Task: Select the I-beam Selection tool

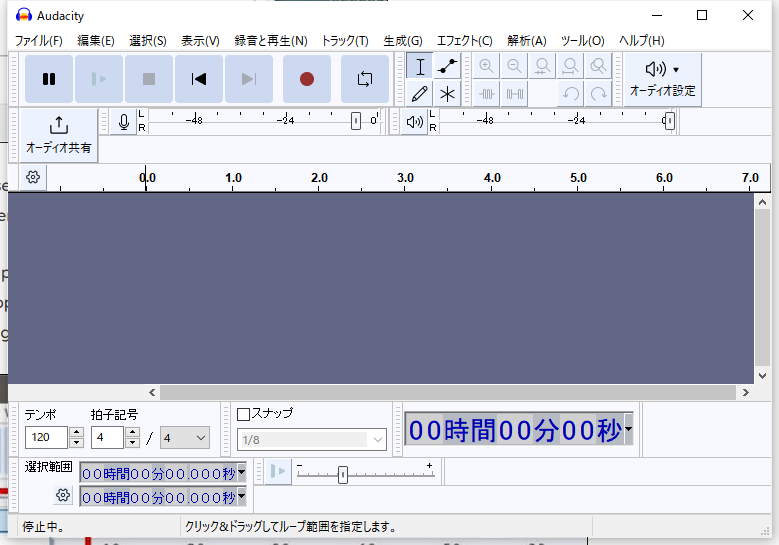Action: tap(420, 66)
